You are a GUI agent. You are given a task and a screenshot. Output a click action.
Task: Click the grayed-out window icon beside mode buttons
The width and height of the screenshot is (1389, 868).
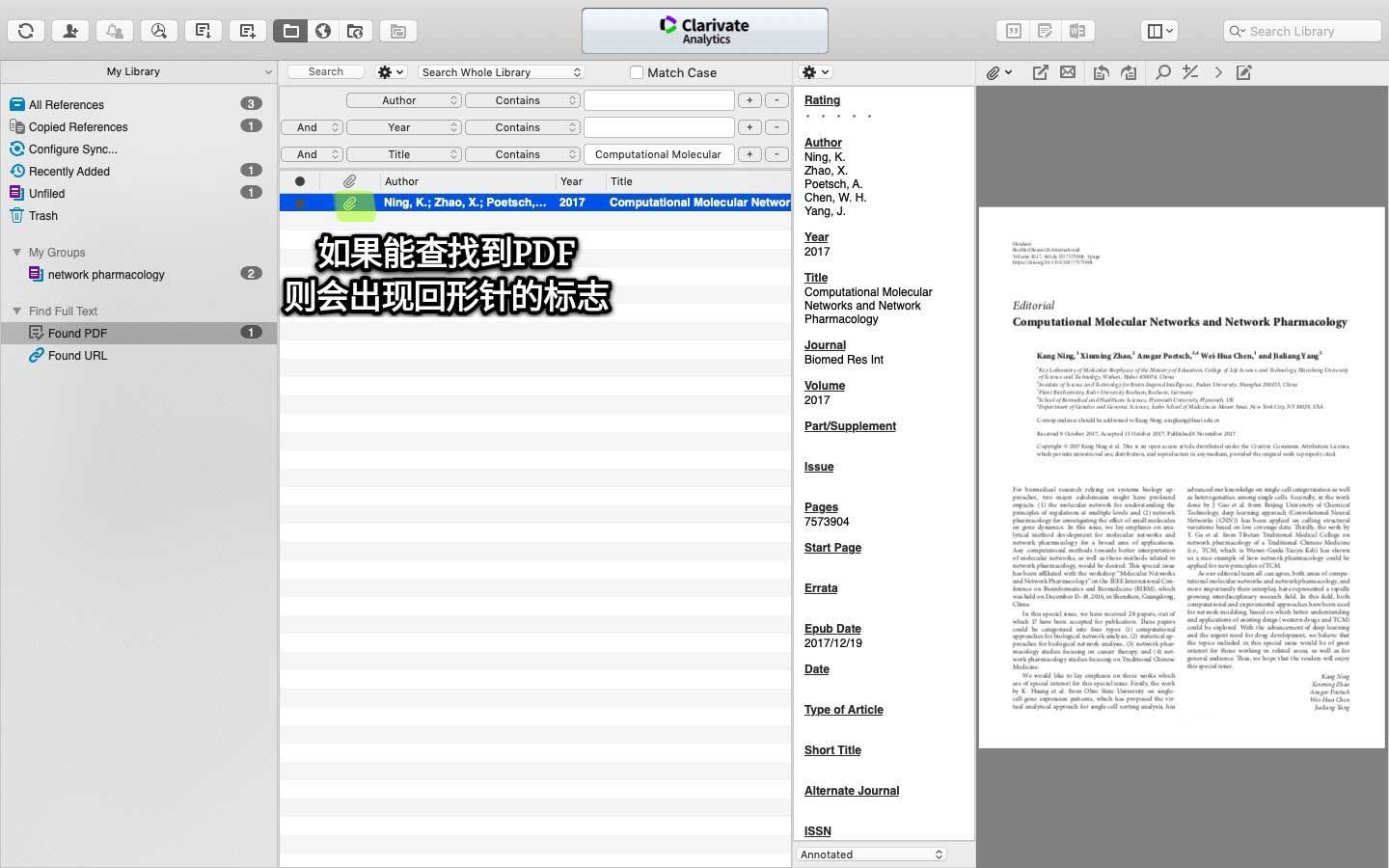[x=398, y=31]
